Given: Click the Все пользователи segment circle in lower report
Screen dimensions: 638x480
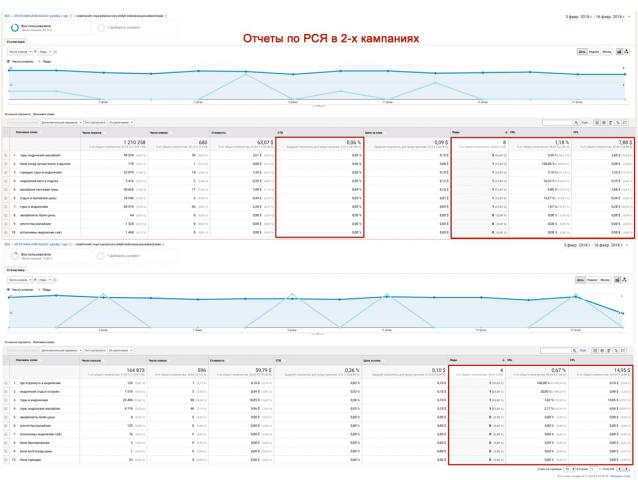Looking at the screenshot, I should pos(15,256).
